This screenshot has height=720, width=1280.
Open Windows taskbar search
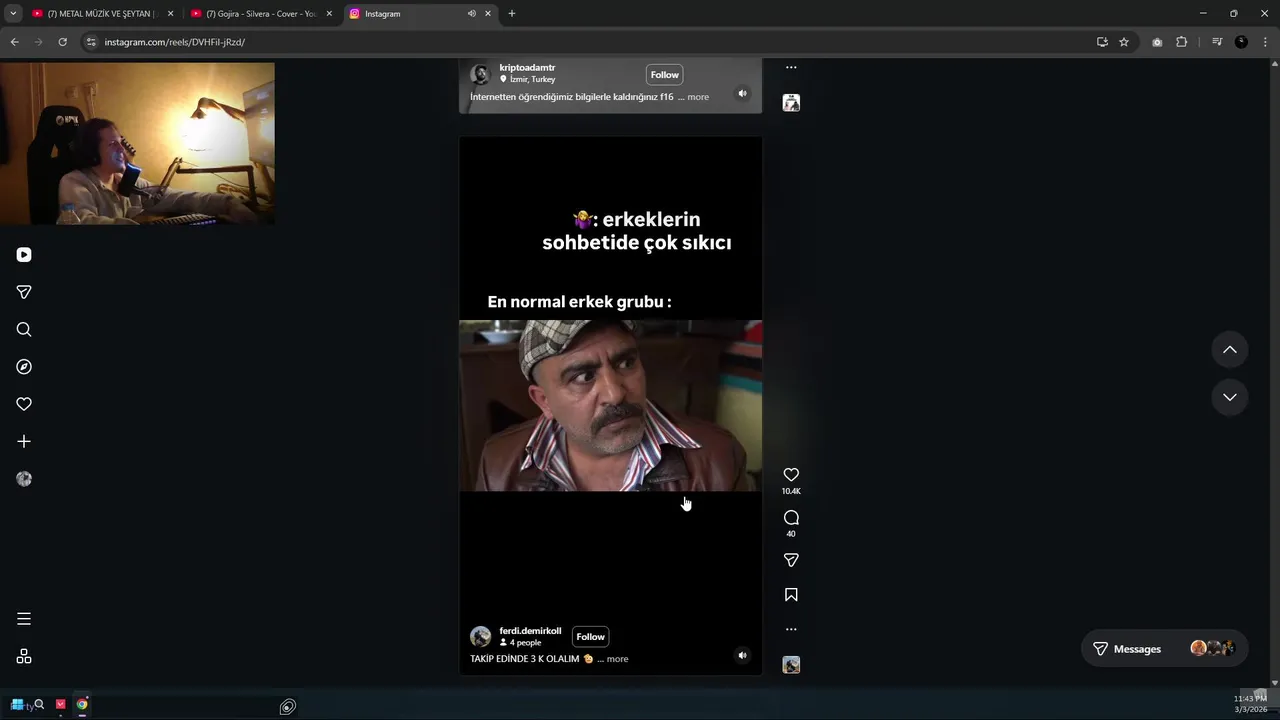[38, 705]
